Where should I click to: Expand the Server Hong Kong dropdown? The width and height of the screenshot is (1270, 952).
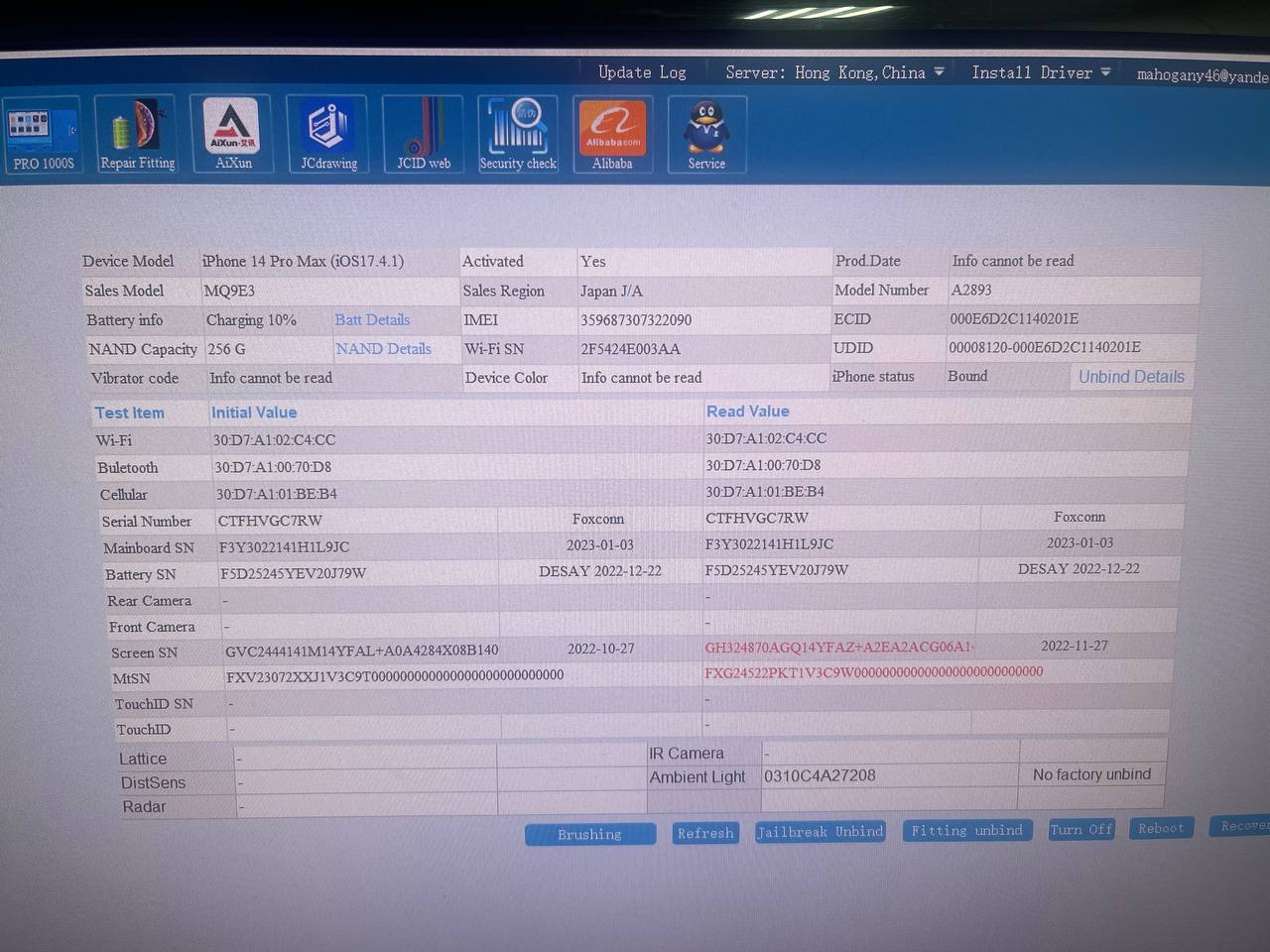click(834, 72)
